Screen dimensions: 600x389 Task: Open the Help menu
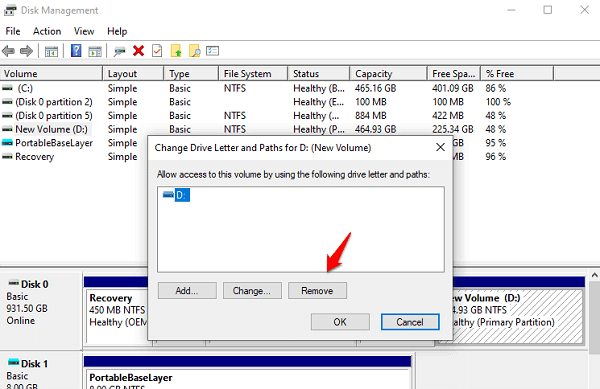tap(117, 31)
